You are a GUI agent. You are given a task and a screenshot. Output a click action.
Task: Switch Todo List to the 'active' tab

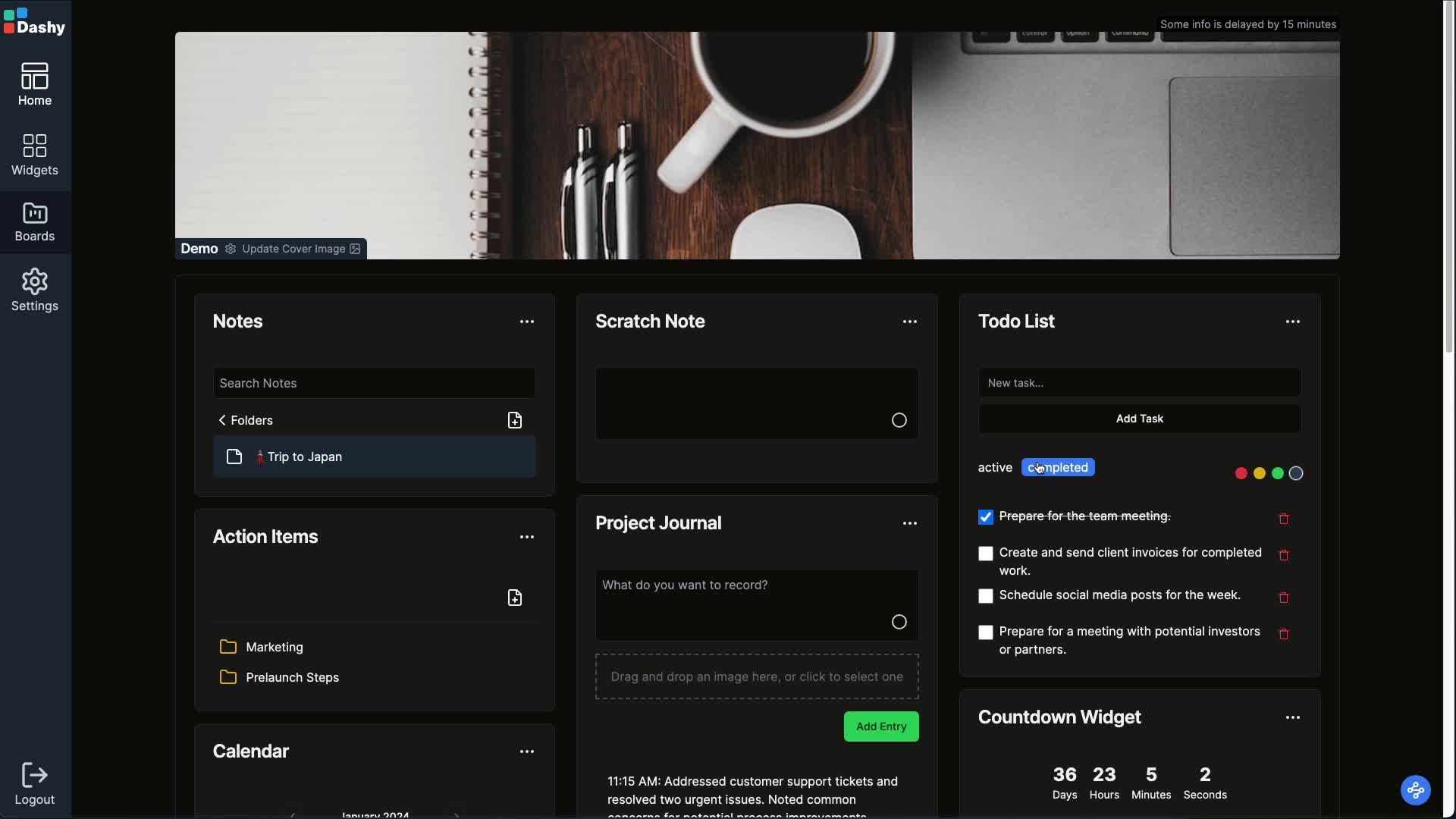coord(994,467)
